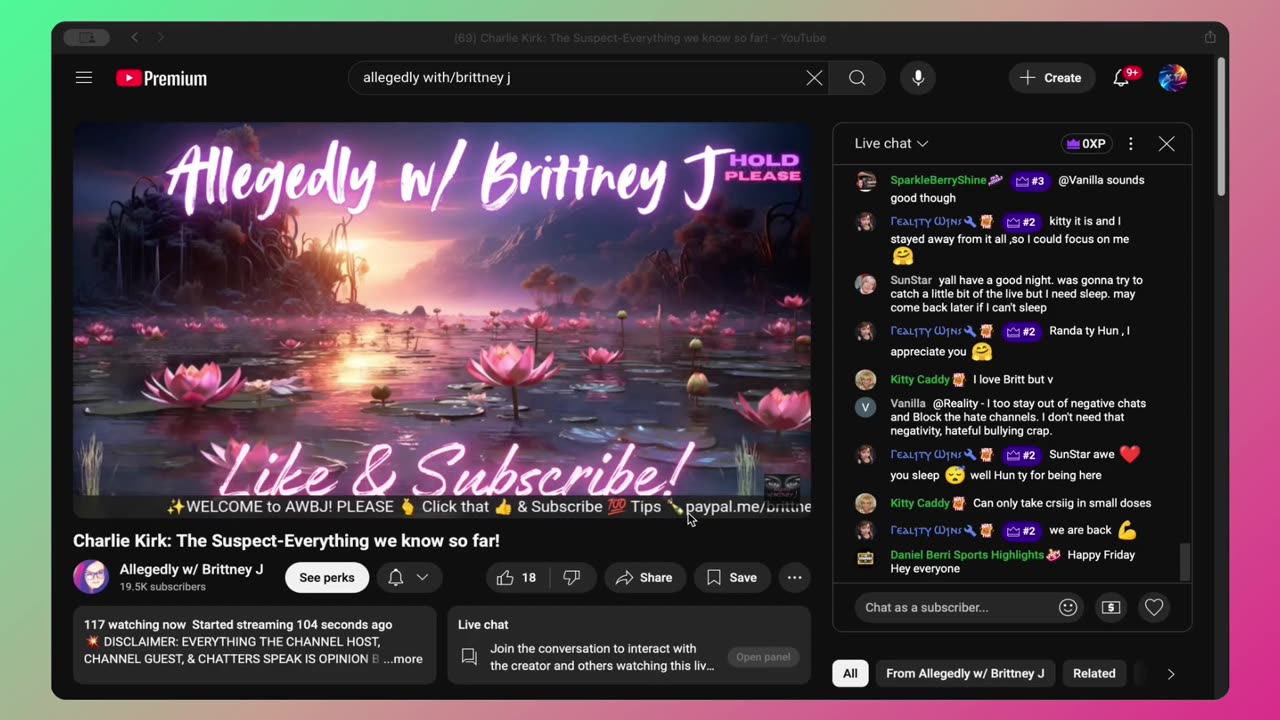Image resolution: width=1280 pixels, height=720 pixels.
Task: Go to YouTube Premium home logo
Action: 161,78
